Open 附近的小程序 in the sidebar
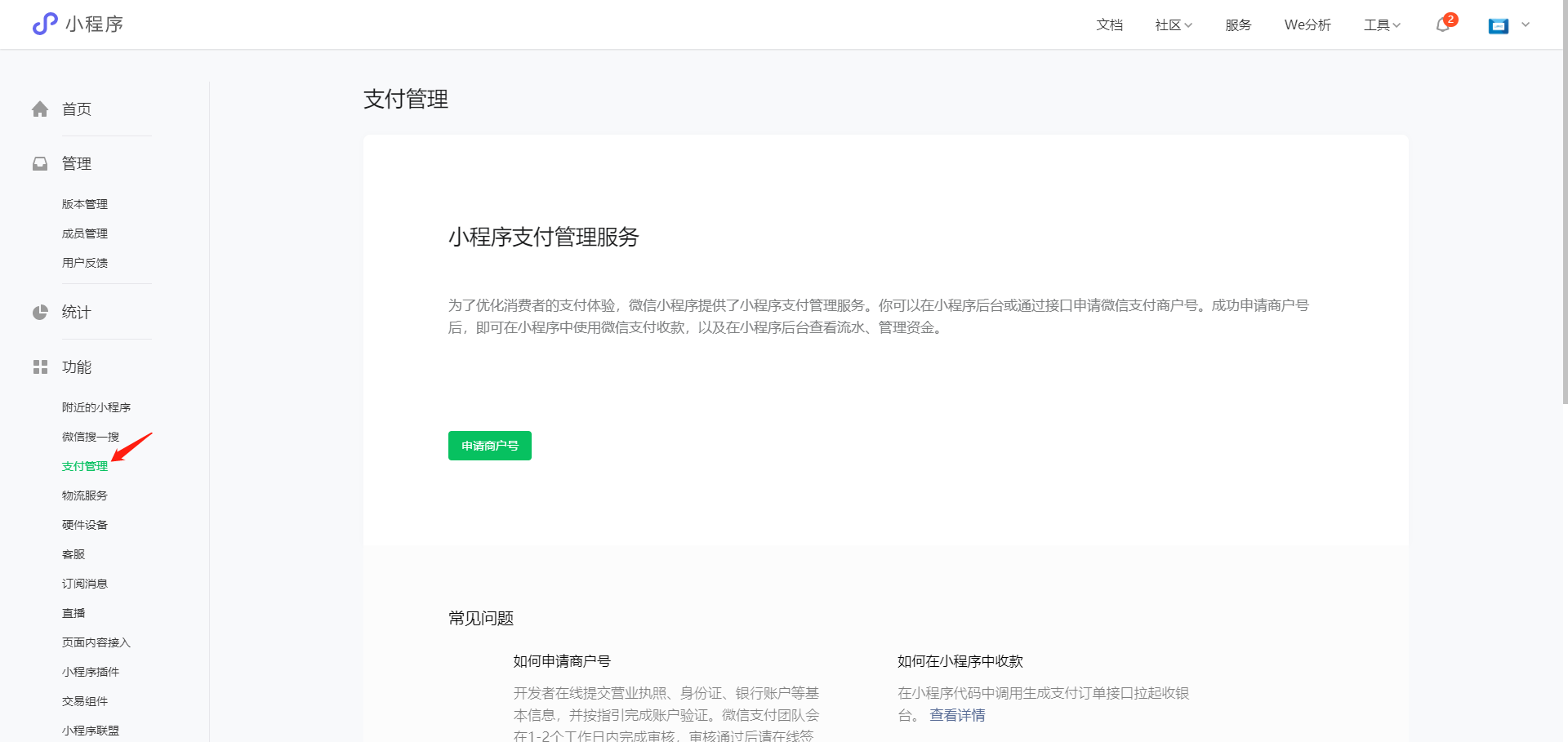 [96, 407]
